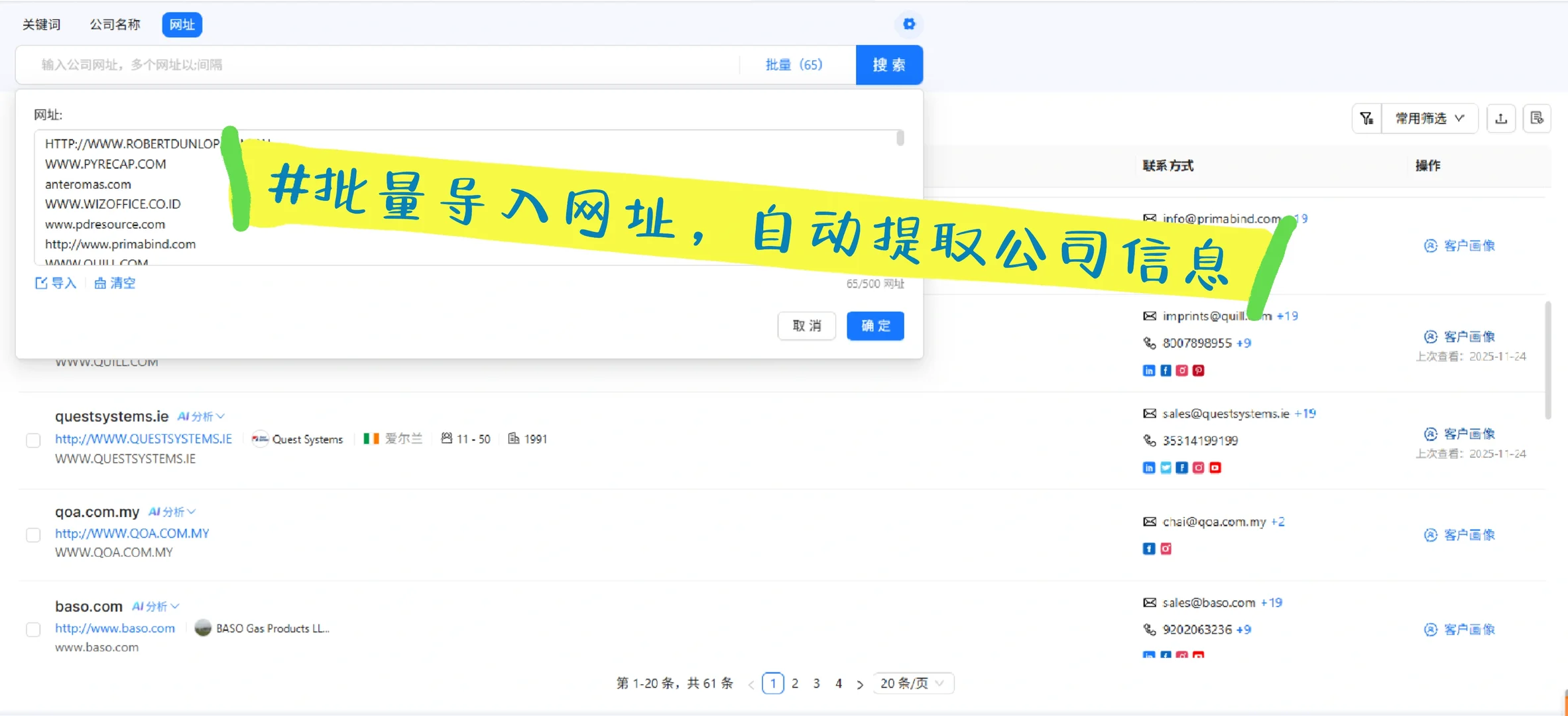Select the 关键词 tab

pos(41,24)
